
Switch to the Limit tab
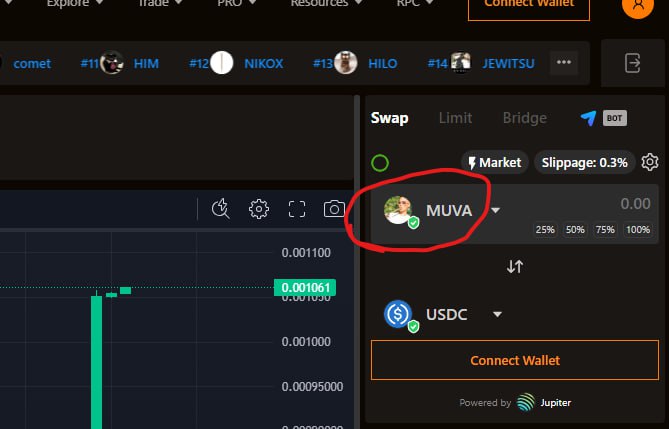click(455, 118)
